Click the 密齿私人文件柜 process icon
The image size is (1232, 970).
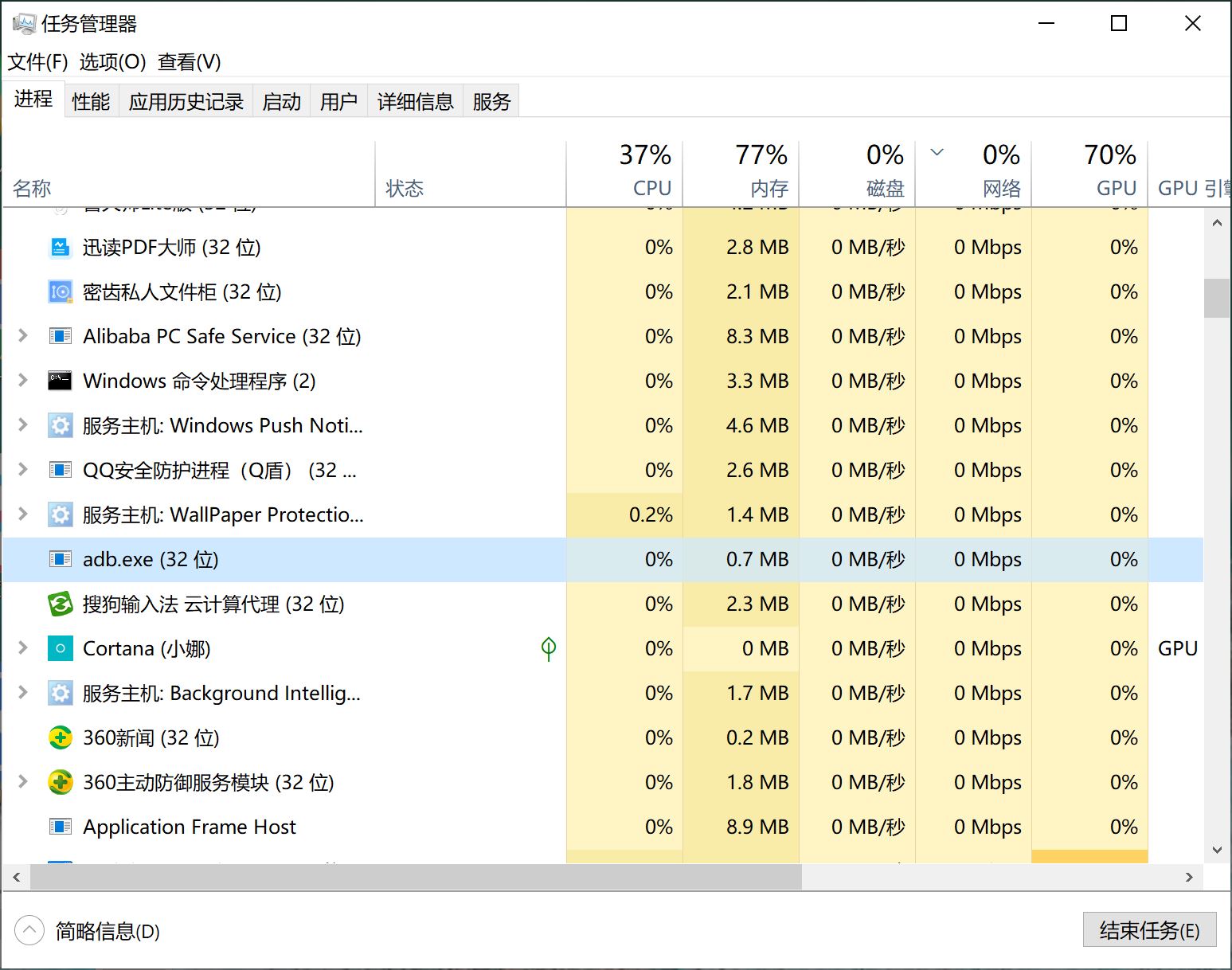[x=60, y=292]
